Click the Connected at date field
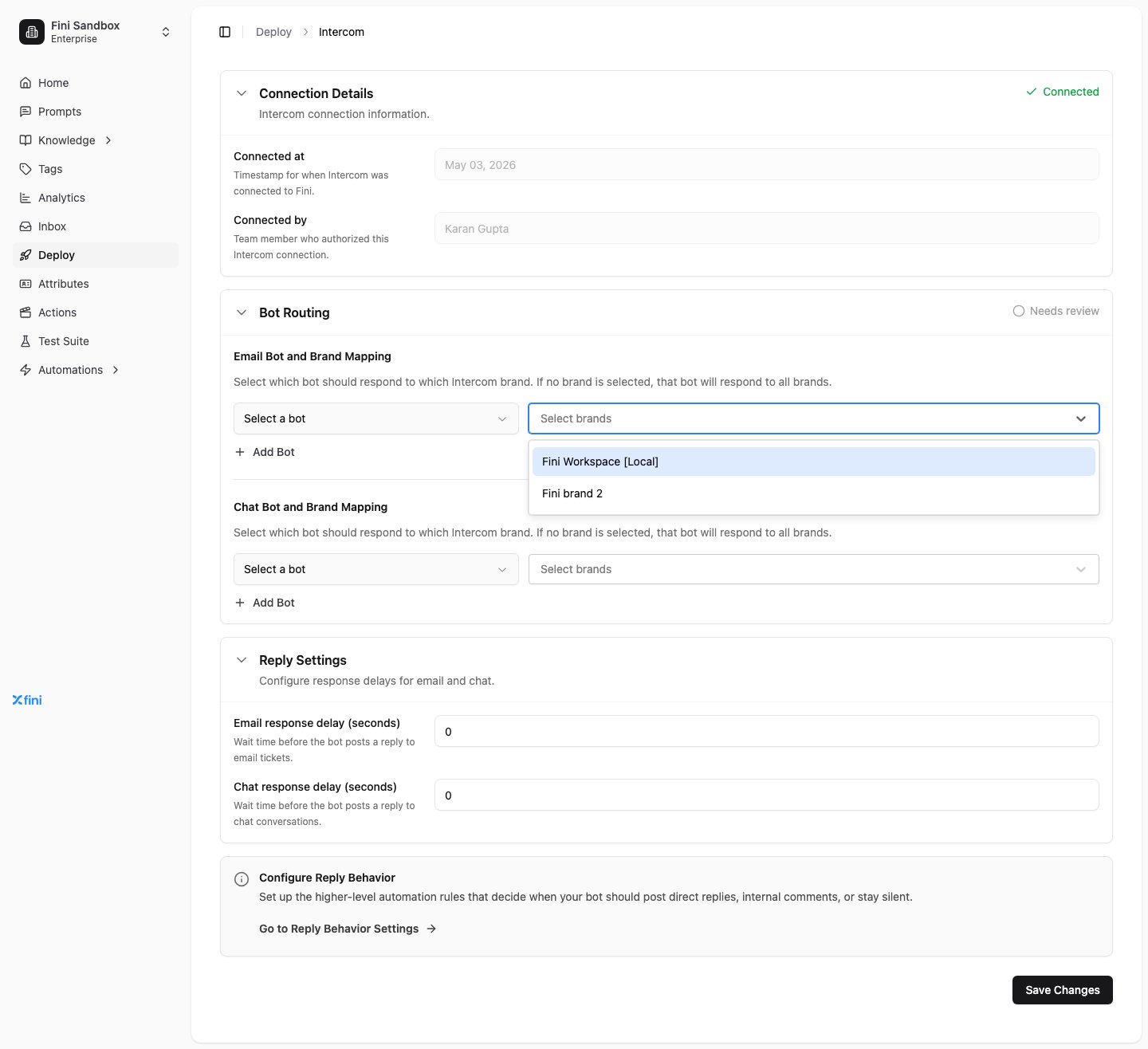Screen dimensions: 1148x1049 tap(767, 164)
